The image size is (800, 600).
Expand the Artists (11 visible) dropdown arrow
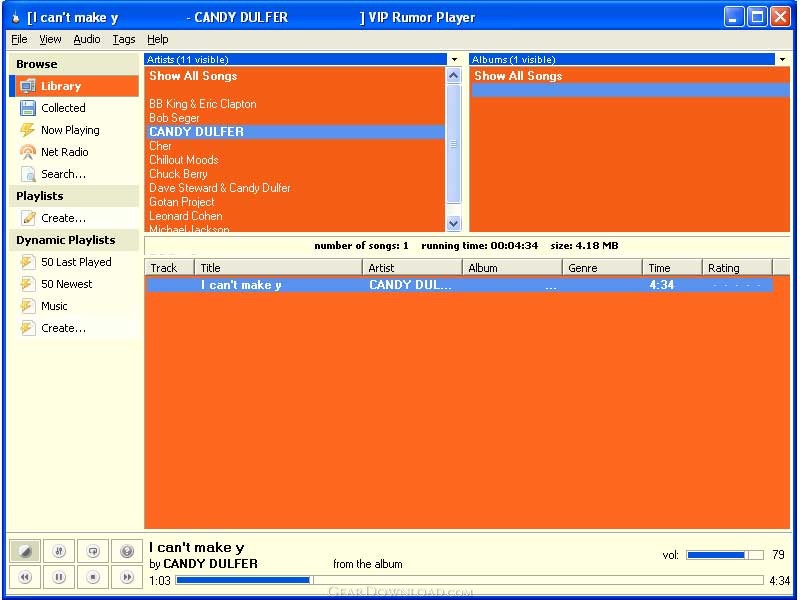(x=455, y=60)
